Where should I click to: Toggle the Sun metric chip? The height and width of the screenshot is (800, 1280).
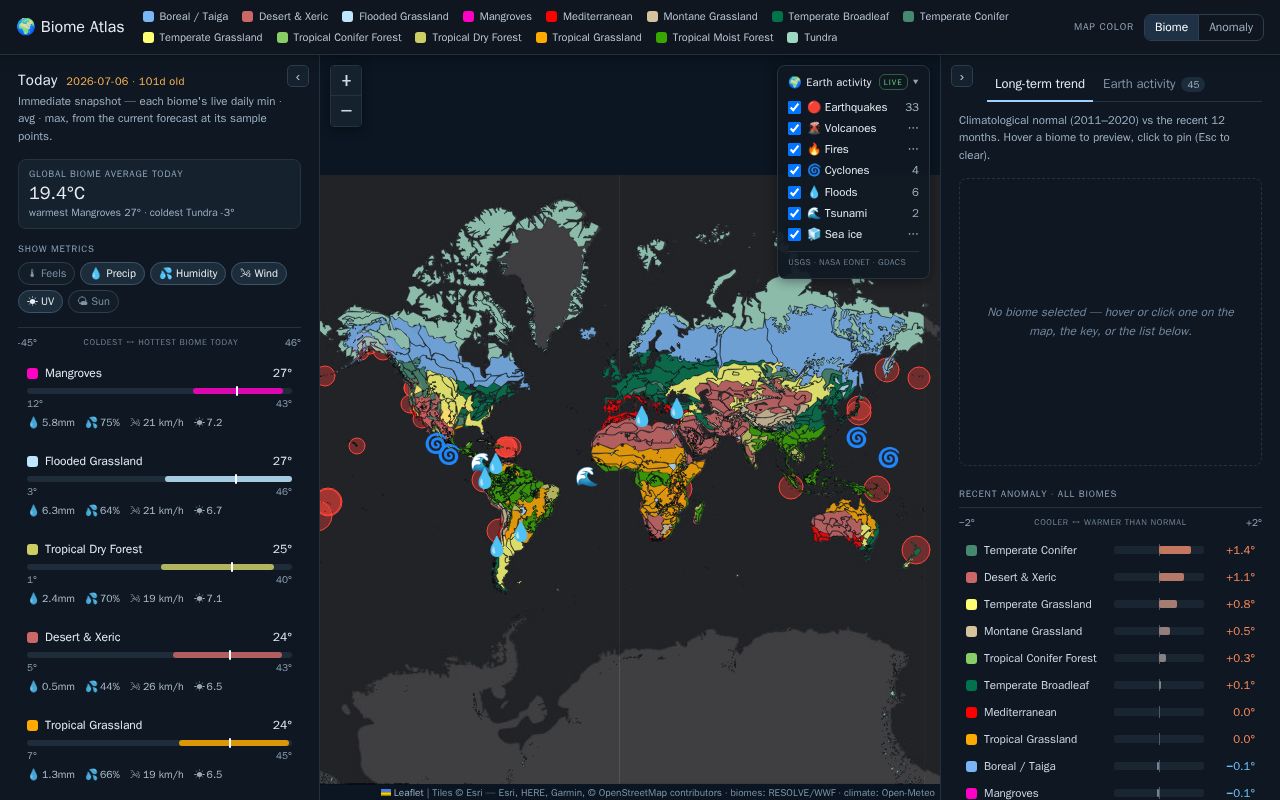[93, 301]
